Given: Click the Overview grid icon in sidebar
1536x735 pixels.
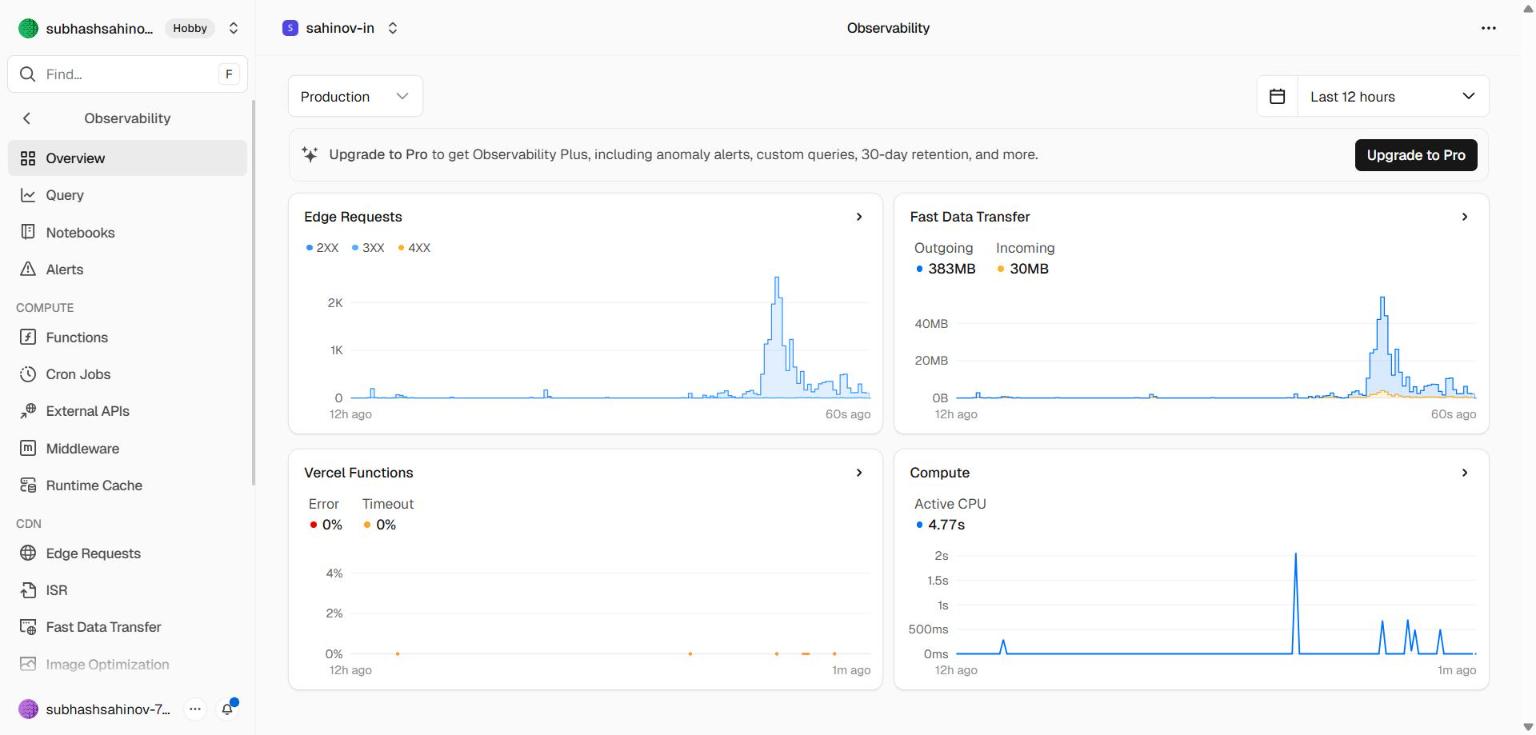Looking at the screenshot, I should [28, 158].
